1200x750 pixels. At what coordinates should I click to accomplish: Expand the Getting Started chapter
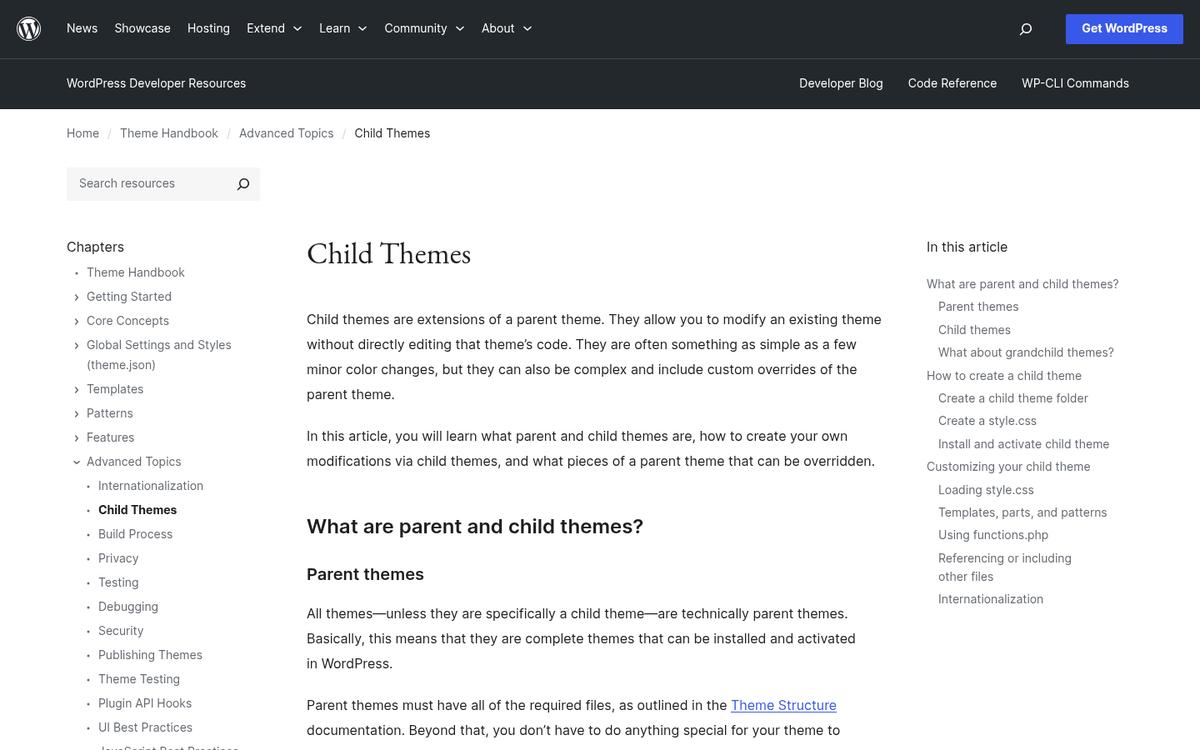76,296
